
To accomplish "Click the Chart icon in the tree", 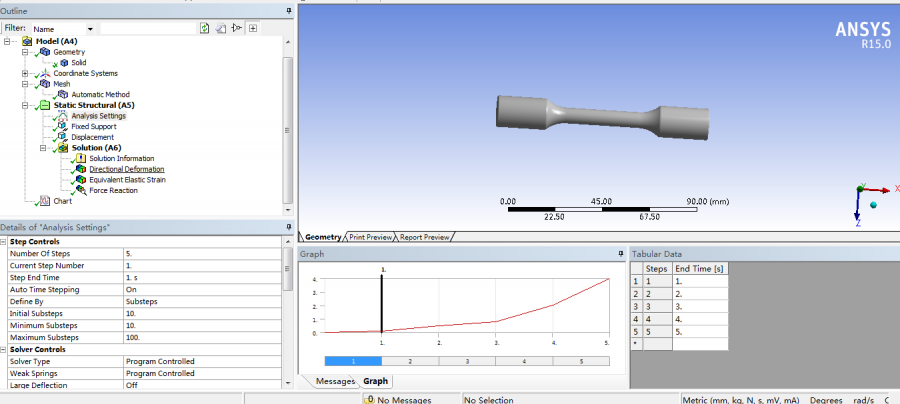I will click(x=45, y=201).
